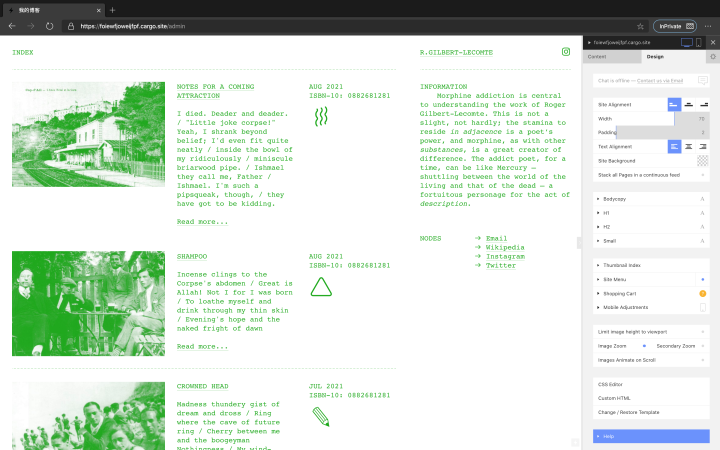This screenshot has height=450, width=720.
Task: Go back in the browser
Action: 12,26
